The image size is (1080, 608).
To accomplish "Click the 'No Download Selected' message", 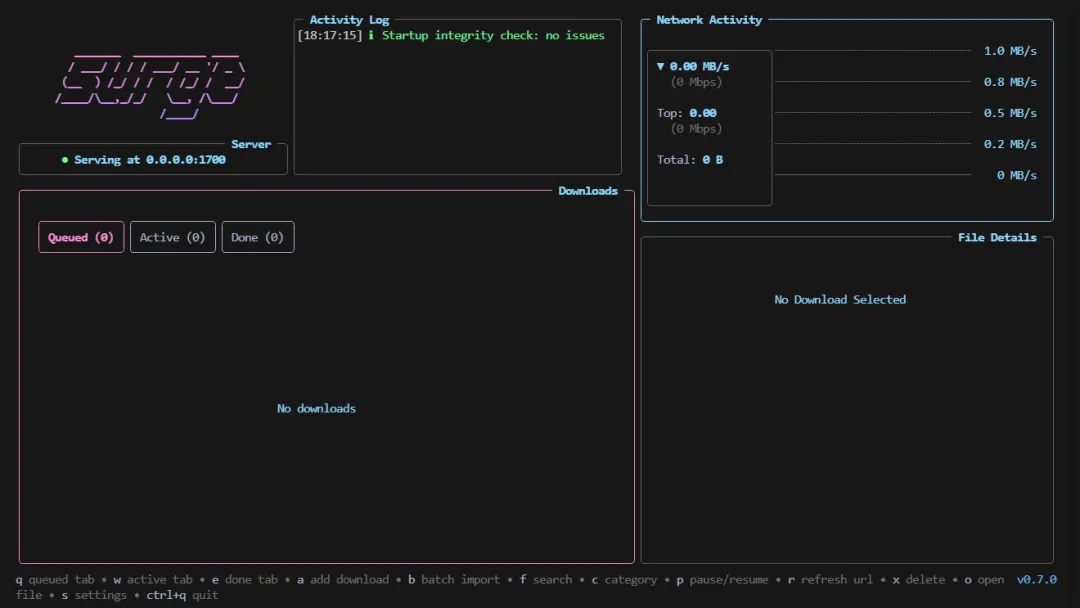I will pos(840,300).
